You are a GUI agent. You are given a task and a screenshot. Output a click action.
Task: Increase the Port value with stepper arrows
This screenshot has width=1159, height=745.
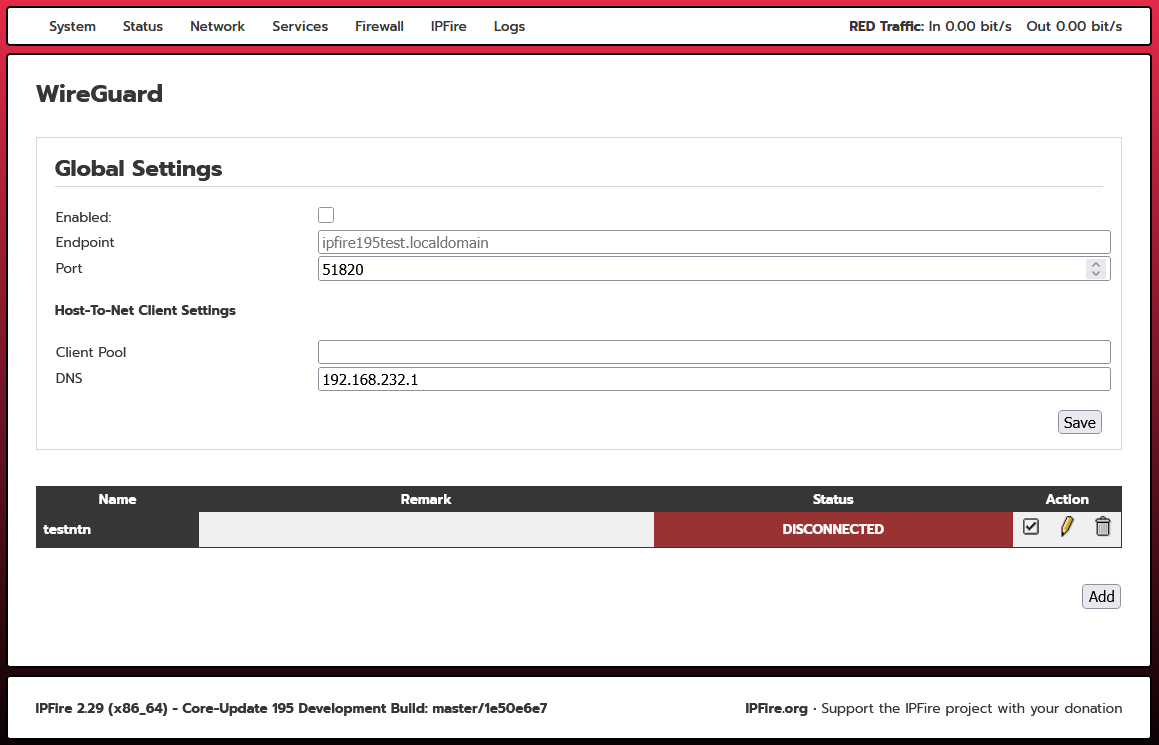pos(1095,264)
